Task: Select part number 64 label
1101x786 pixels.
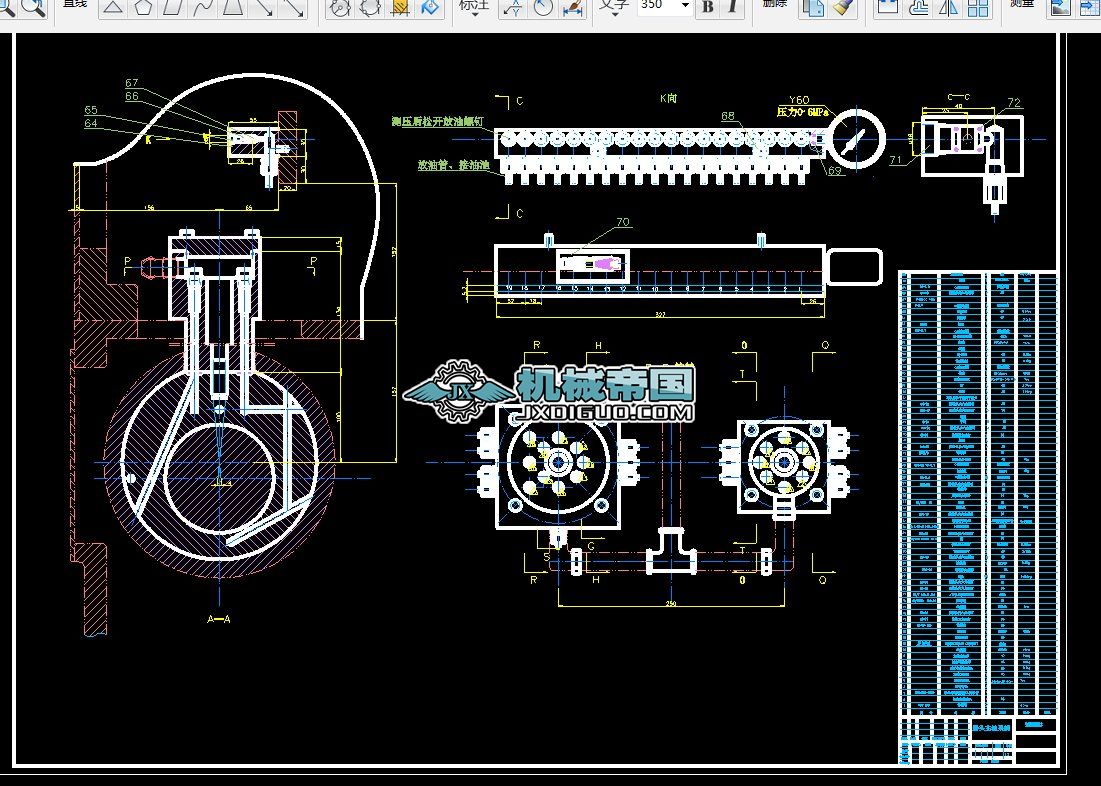Action: click(91, 123)
